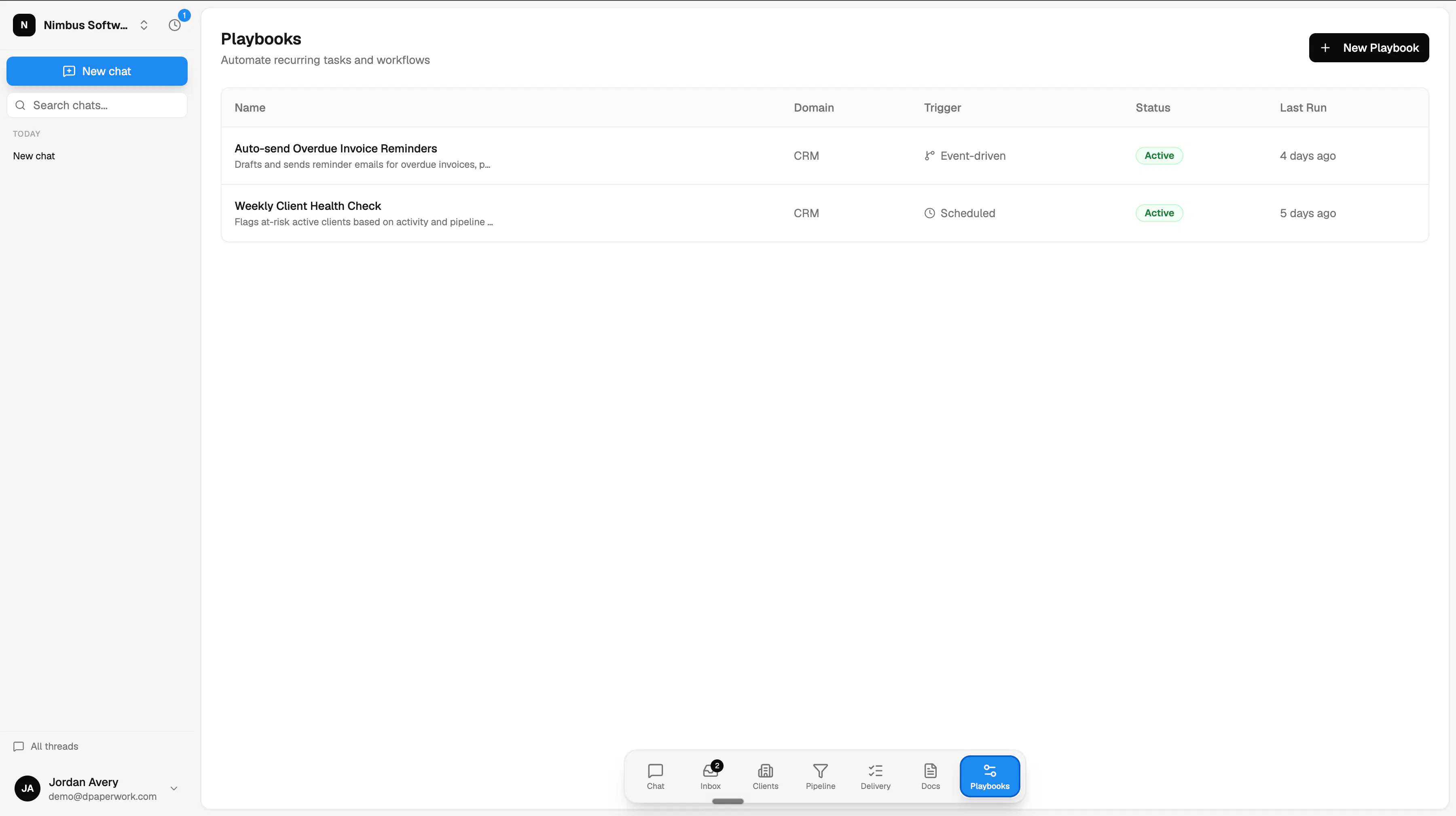
Task: Expand the Jordan Avery account menu chevron
Action: point(174,789)
